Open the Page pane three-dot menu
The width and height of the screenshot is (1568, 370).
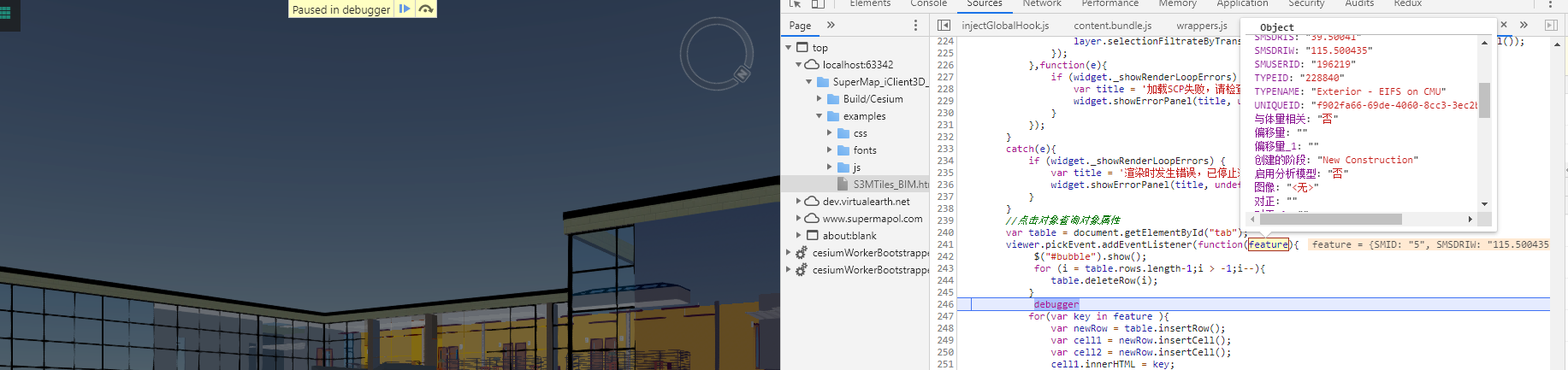915,26
